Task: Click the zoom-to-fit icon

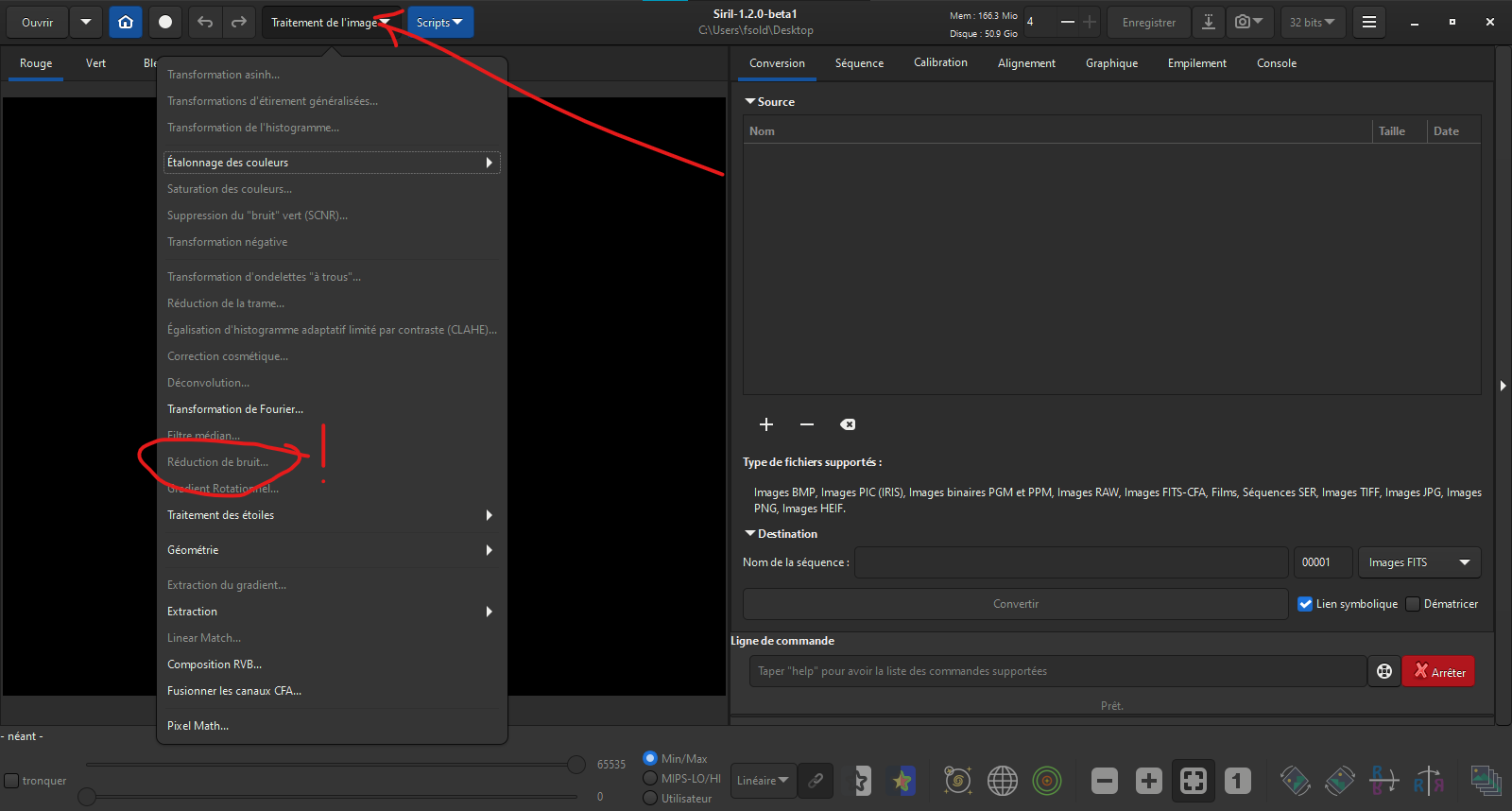Action: (x=1194, y=781)
